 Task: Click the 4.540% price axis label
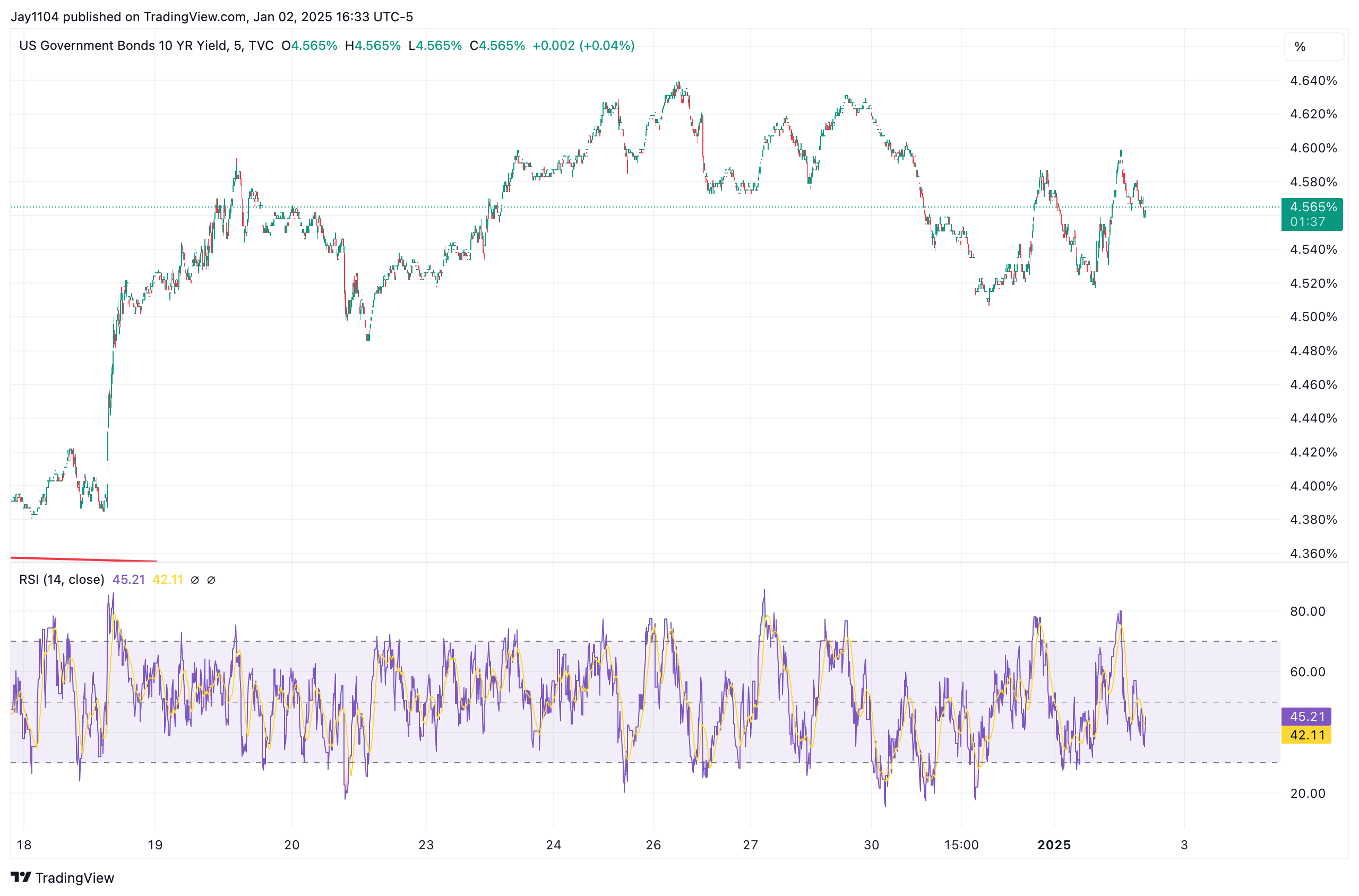pos(1313,249)
